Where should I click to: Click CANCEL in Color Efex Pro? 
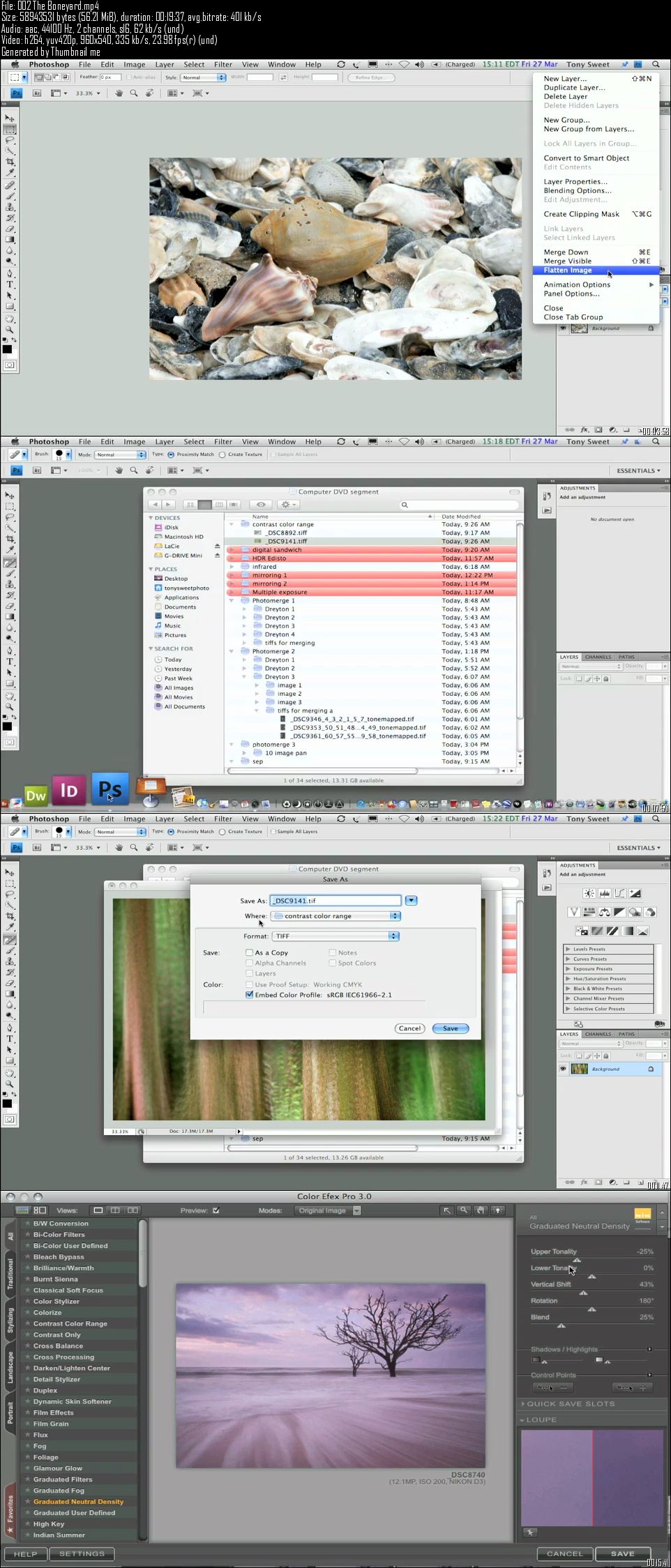click(565, 1554)
